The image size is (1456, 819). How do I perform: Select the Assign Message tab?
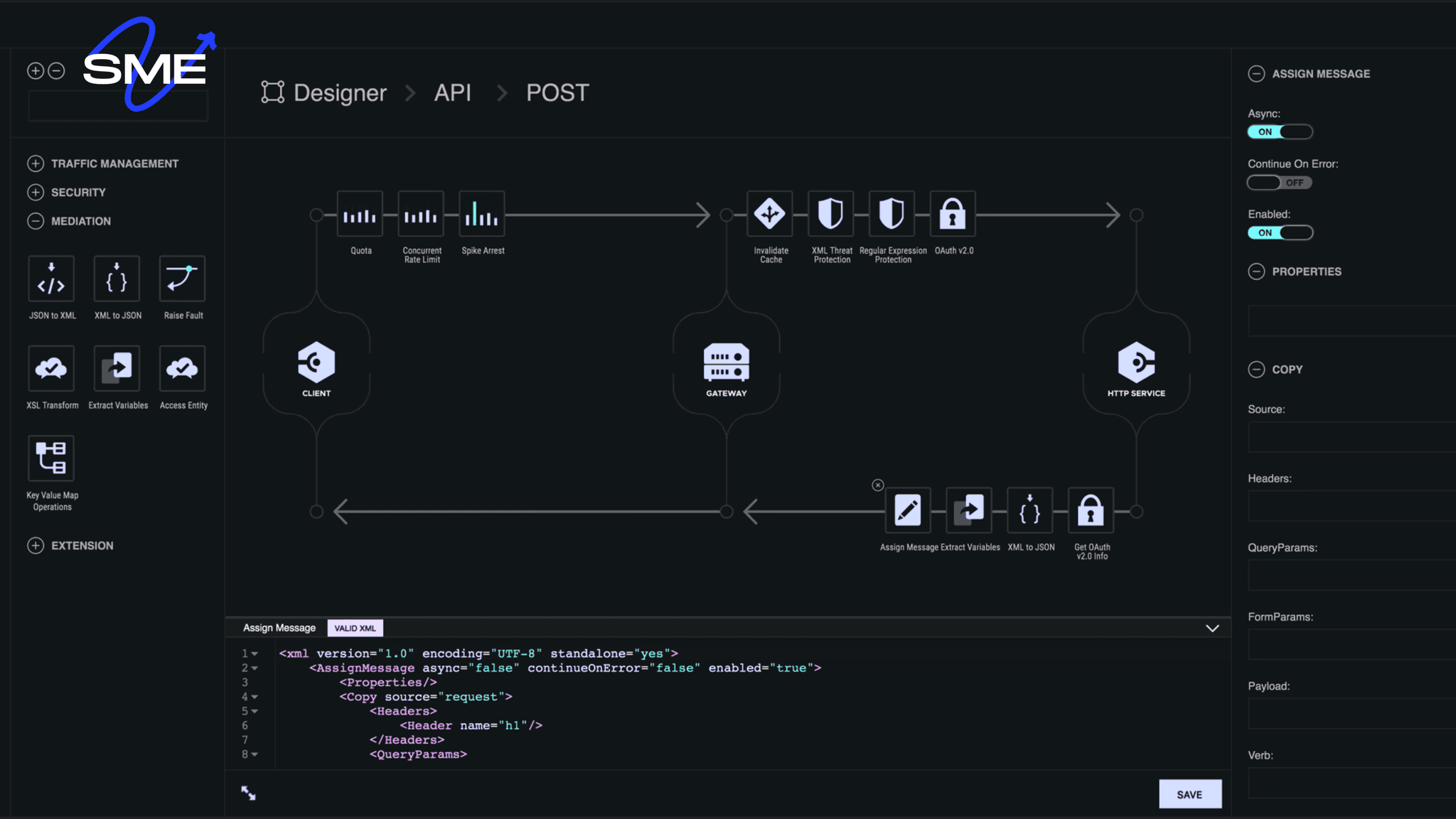(278, 627)
